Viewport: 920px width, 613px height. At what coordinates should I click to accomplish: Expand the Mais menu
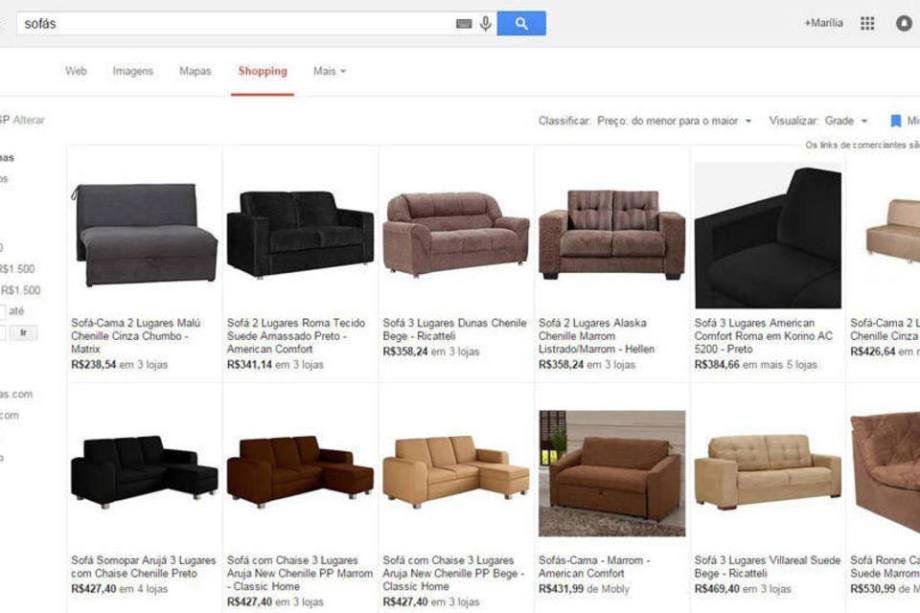coord(329,71)
